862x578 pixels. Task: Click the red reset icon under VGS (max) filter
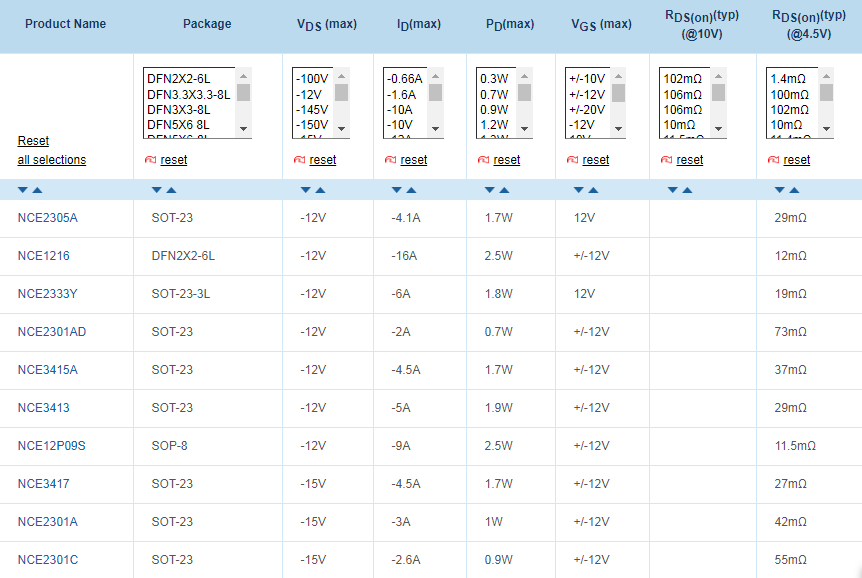pos(572,159)
